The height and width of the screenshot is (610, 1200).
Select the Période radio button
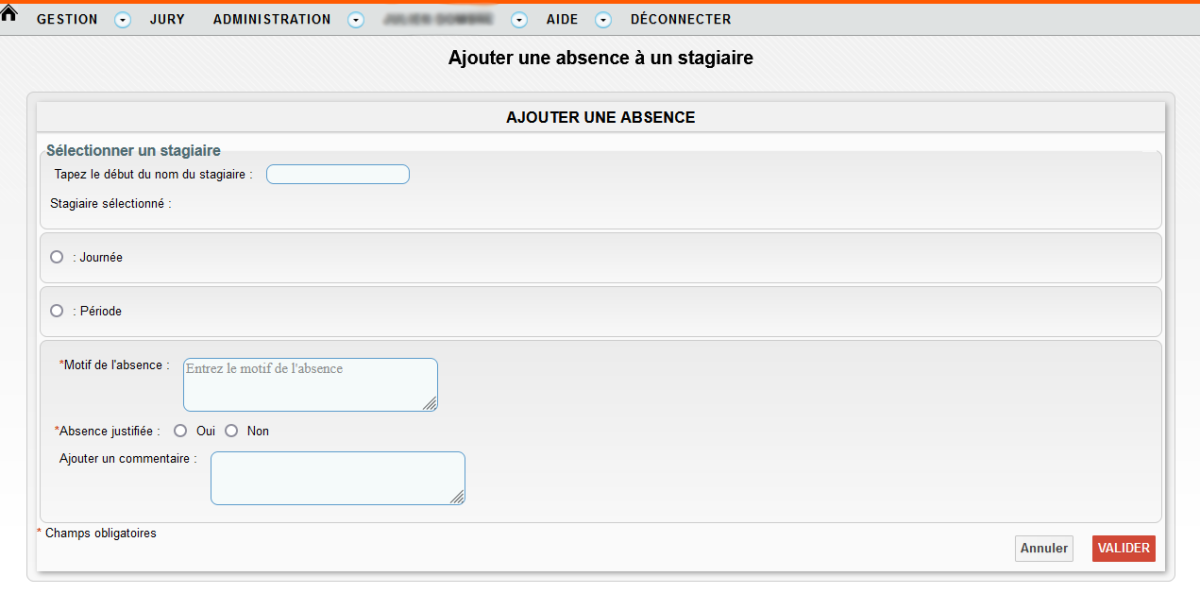pos(57,311)
